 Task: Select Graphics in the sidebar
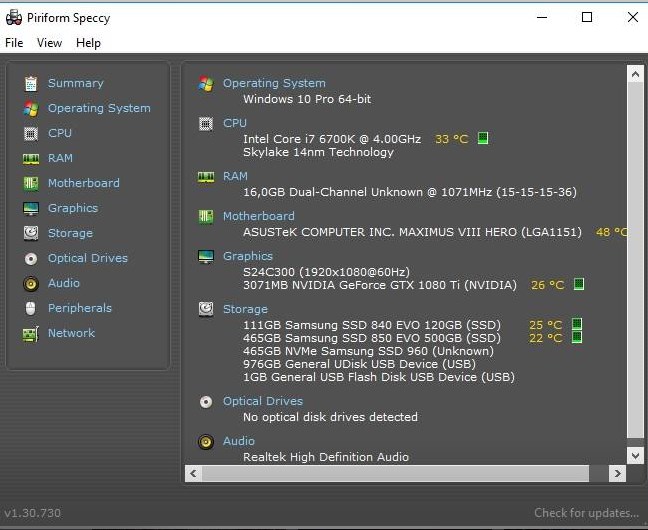(73, 208)
